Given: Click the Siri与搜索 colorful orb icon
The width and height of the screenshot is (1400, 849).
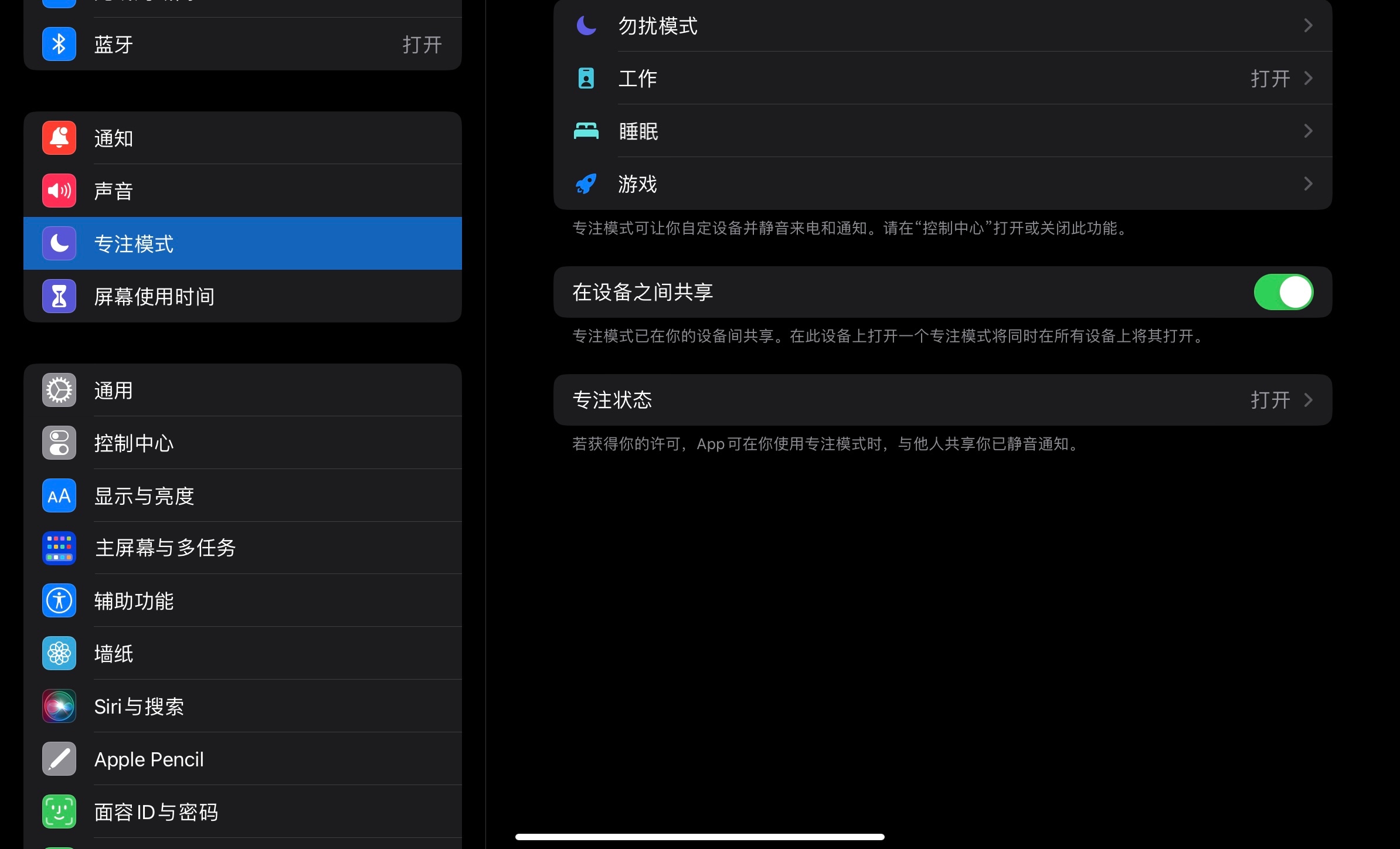Looking at the screenshot, I should (59, 706).
